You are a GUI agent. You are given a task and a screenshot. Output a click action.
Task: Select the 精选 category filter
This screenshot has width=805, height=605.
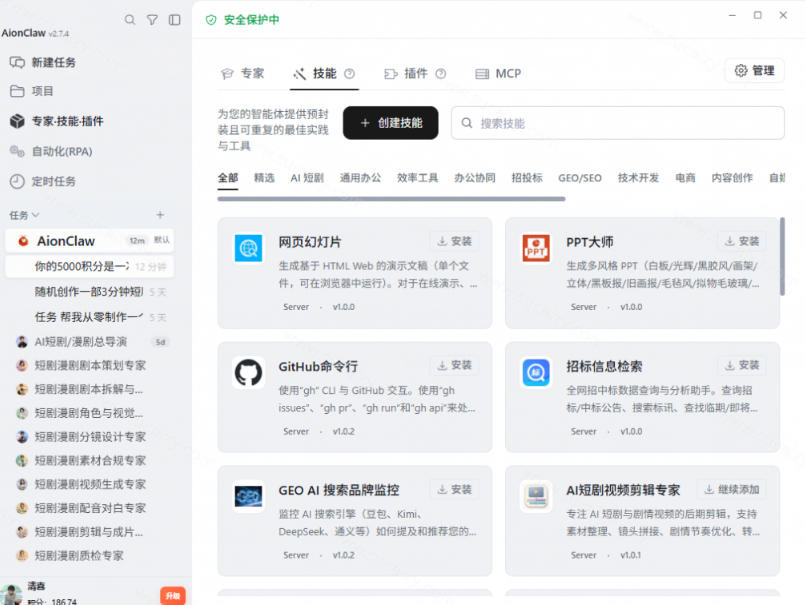tap(264, 178)
